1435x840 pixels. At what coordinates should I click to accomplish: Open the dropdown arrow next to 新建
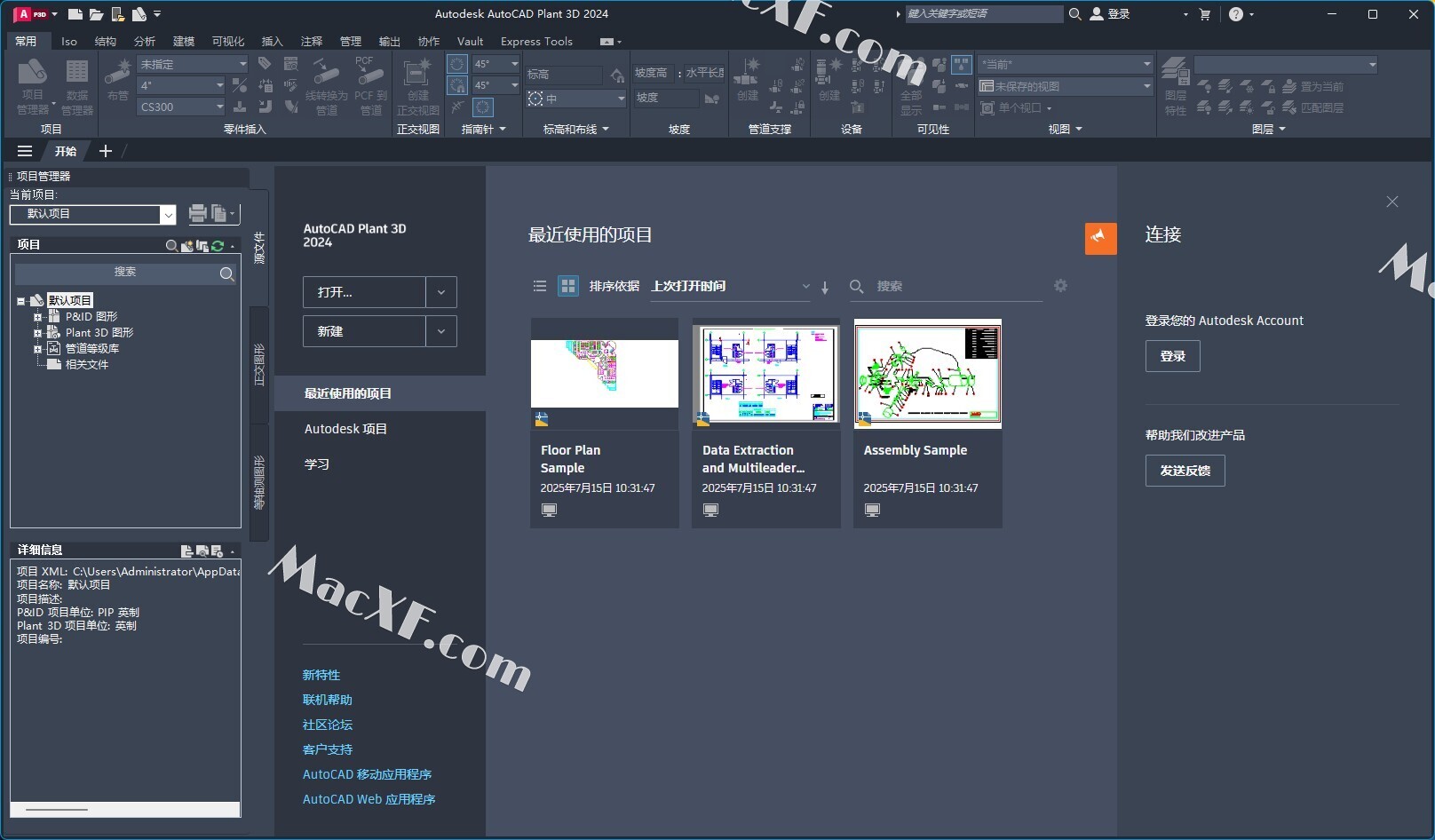[441, 331]
